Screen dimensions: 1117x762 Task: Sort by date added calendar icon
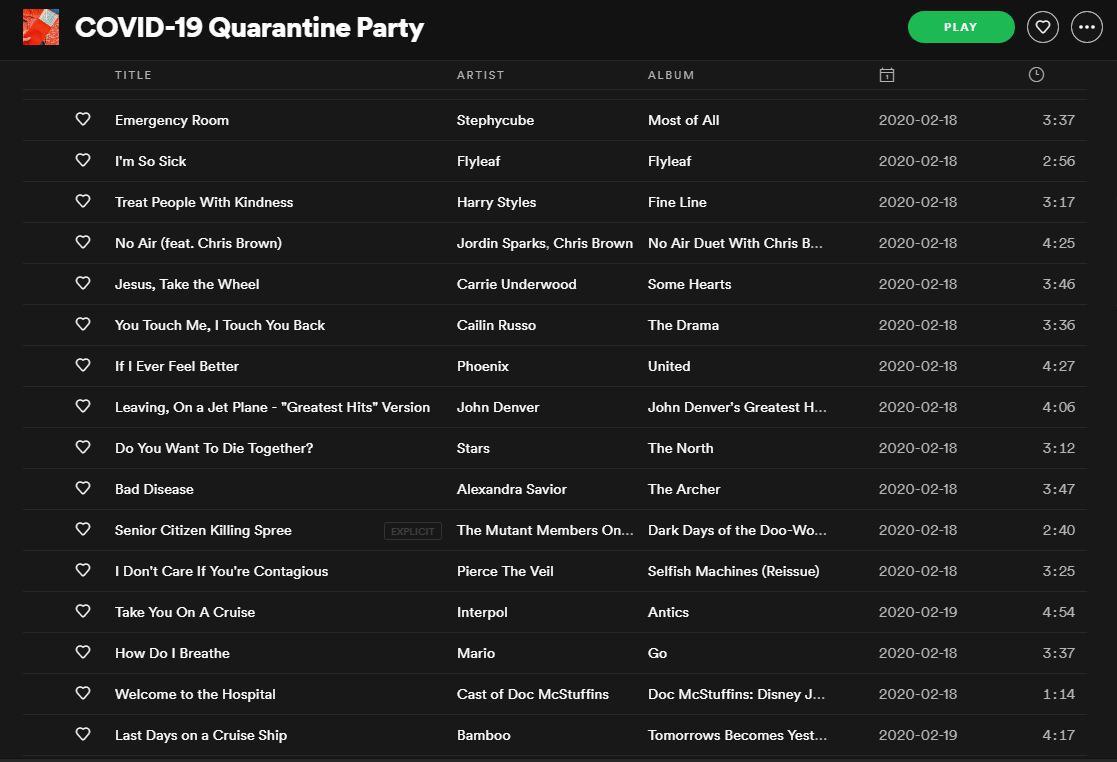click(x=886, y=75)
